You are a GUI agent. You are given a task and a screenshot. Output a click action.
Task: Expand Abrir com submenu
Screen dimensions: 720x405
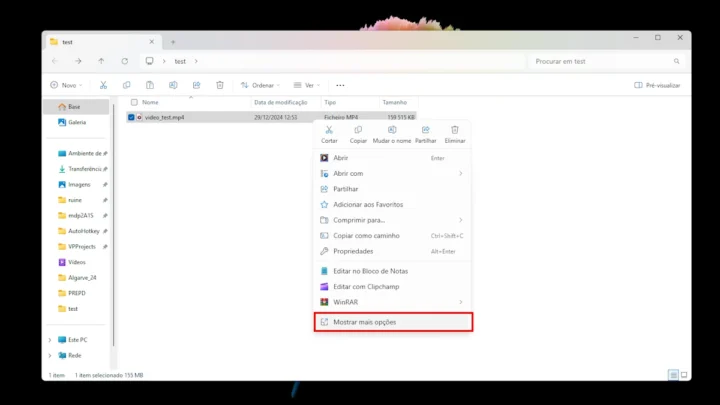pos(461,174)
